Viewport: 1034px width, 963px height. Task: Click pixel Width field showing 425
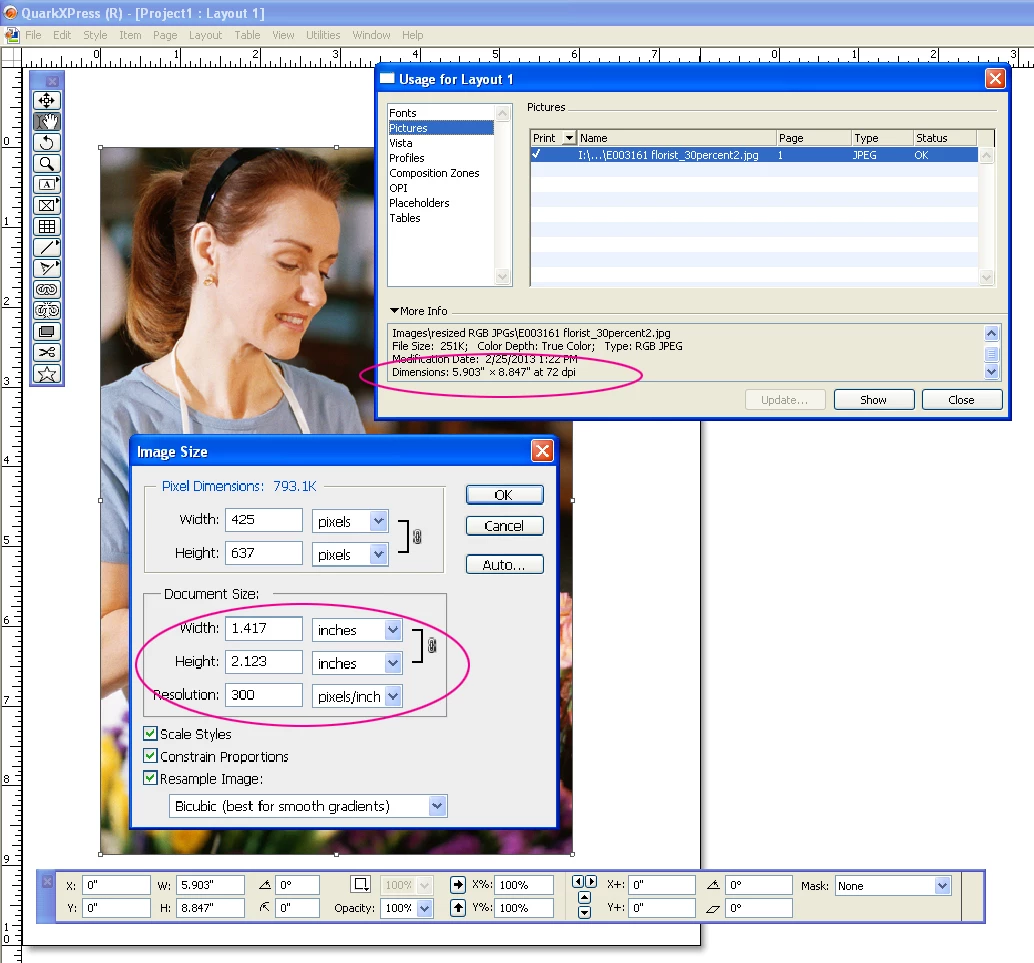click(x=264, y=520)
